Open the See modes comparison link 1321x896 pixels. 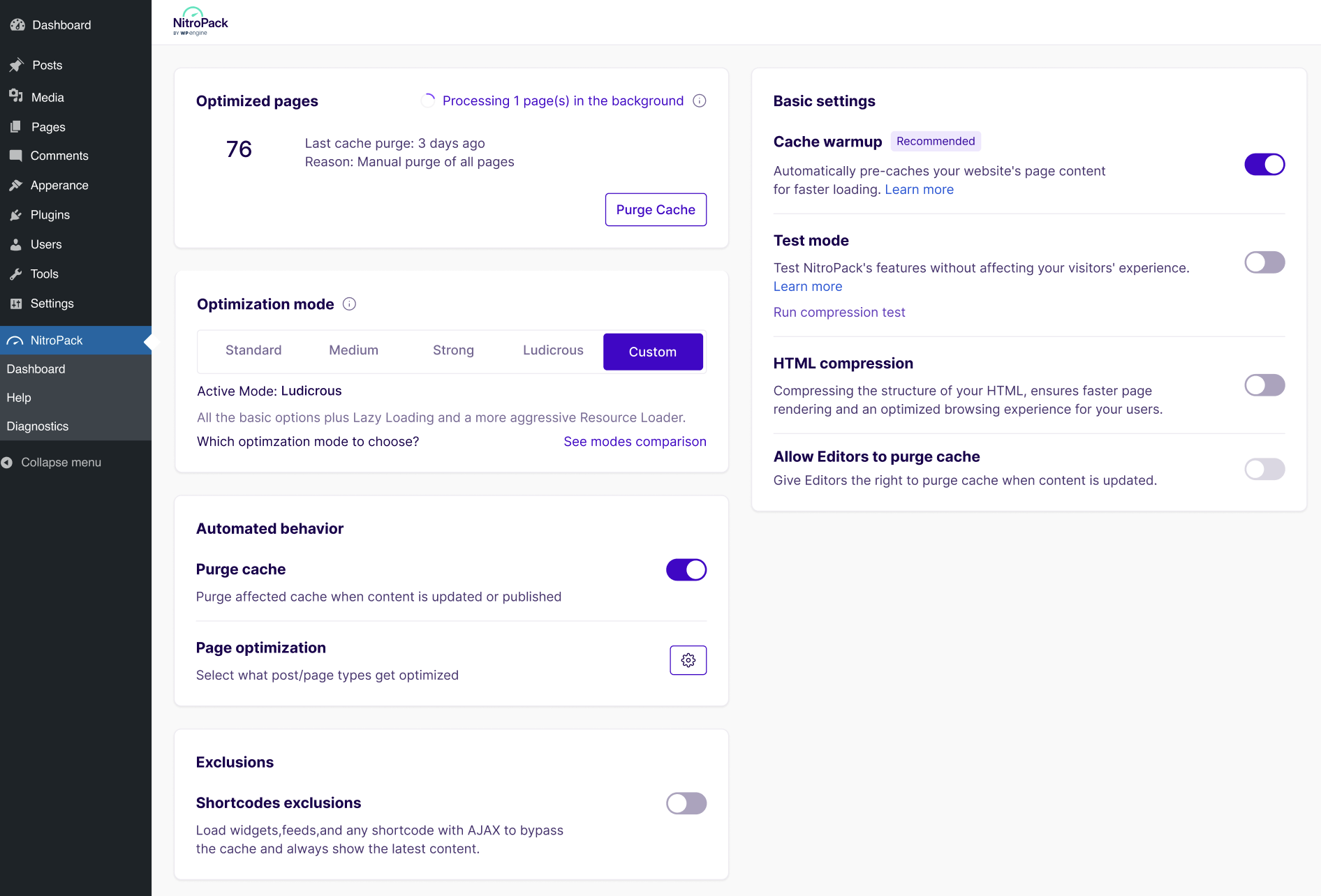click(x=635, y=442)
